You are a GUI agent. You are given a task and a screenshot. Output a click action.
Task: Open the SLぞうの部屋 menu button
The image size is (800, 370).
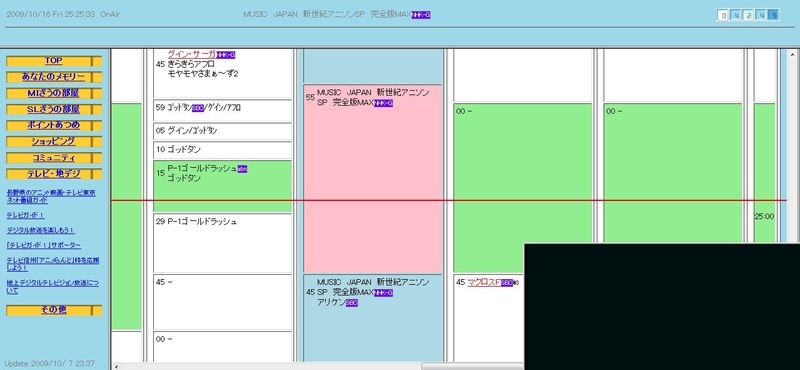tap(54, 109)
